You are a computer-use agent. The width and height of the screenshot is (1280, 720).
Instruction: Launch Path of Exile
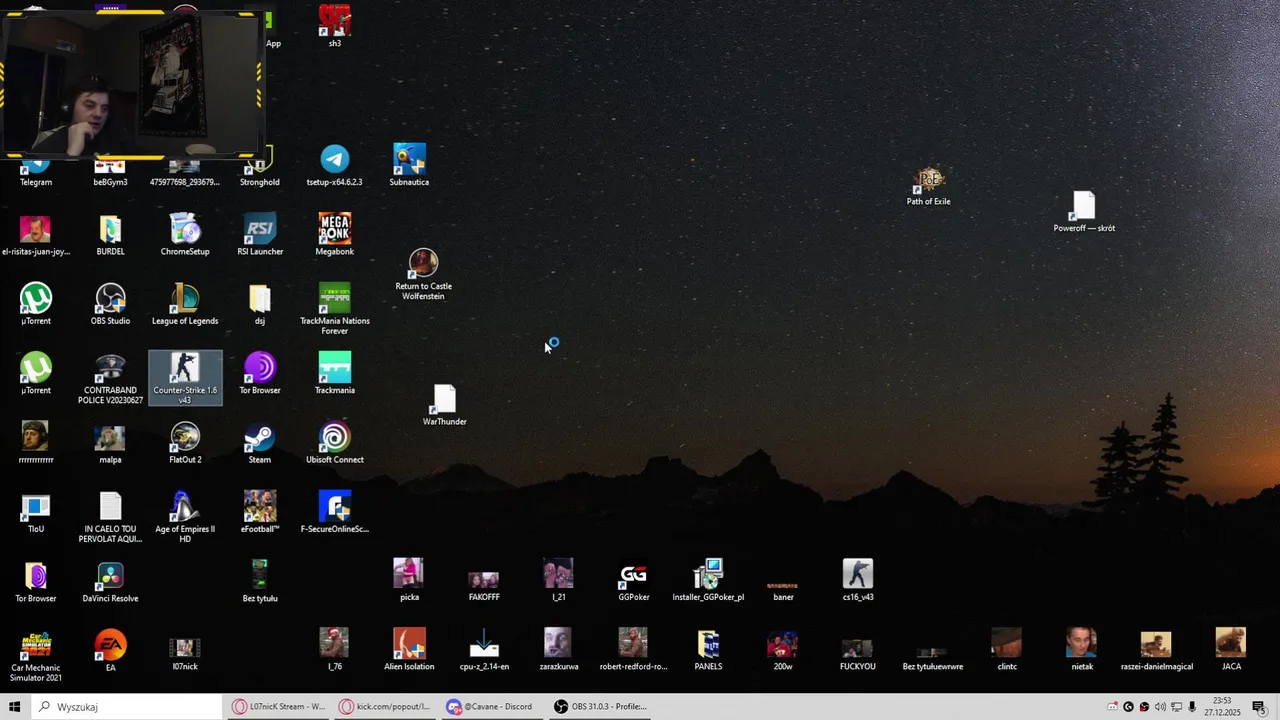click(929, 186)
